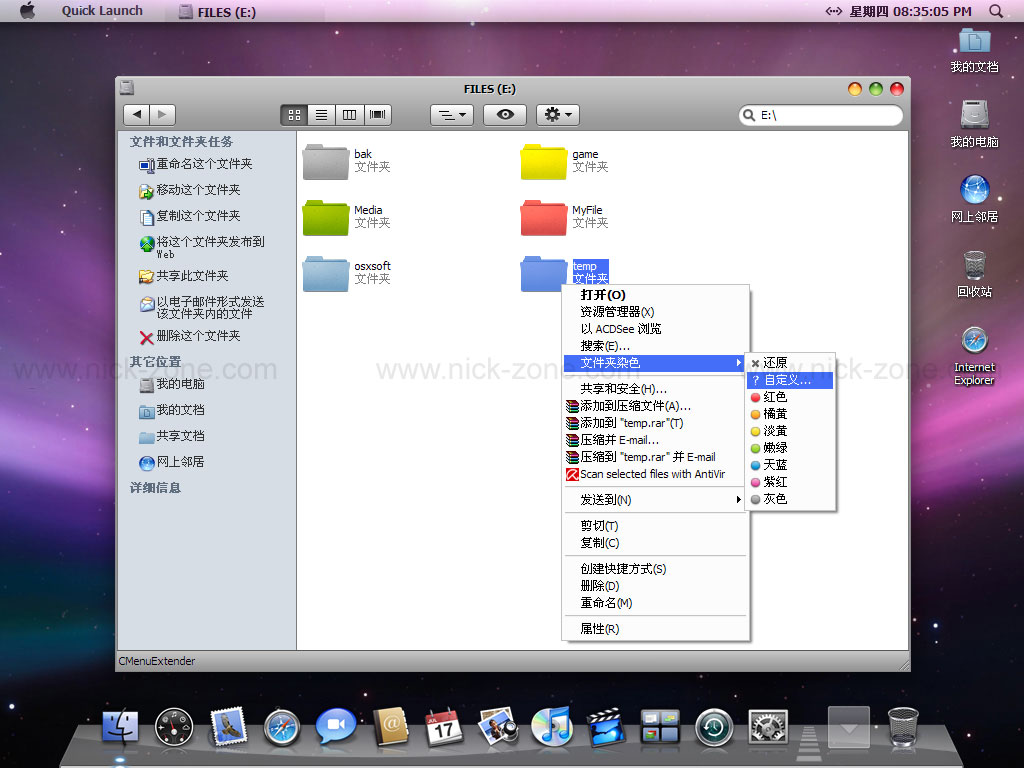Screen dimensions: 1024x768
Task: Select 属性(R) in context menu
Action: click(600, 629)
